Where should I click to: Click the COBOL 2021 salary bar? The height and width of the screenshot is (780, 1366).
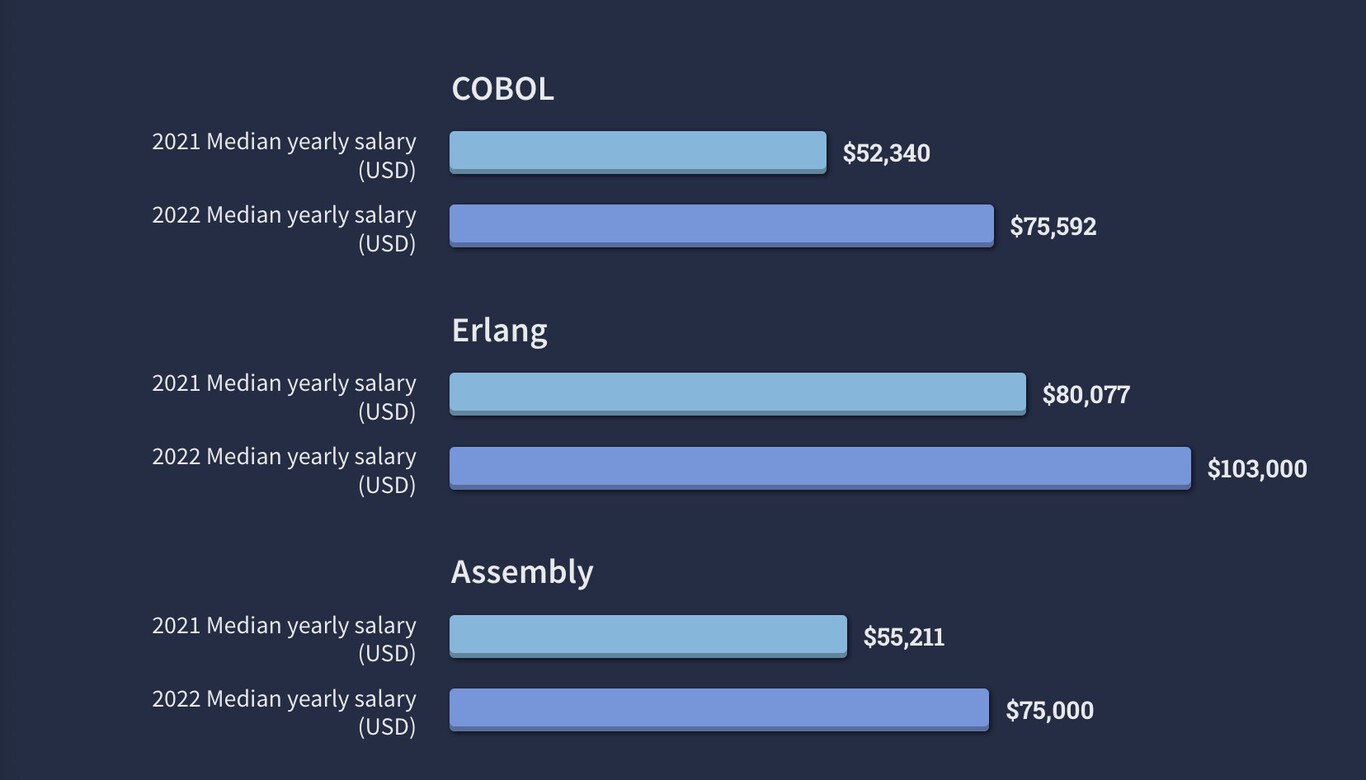coord(638,152)
